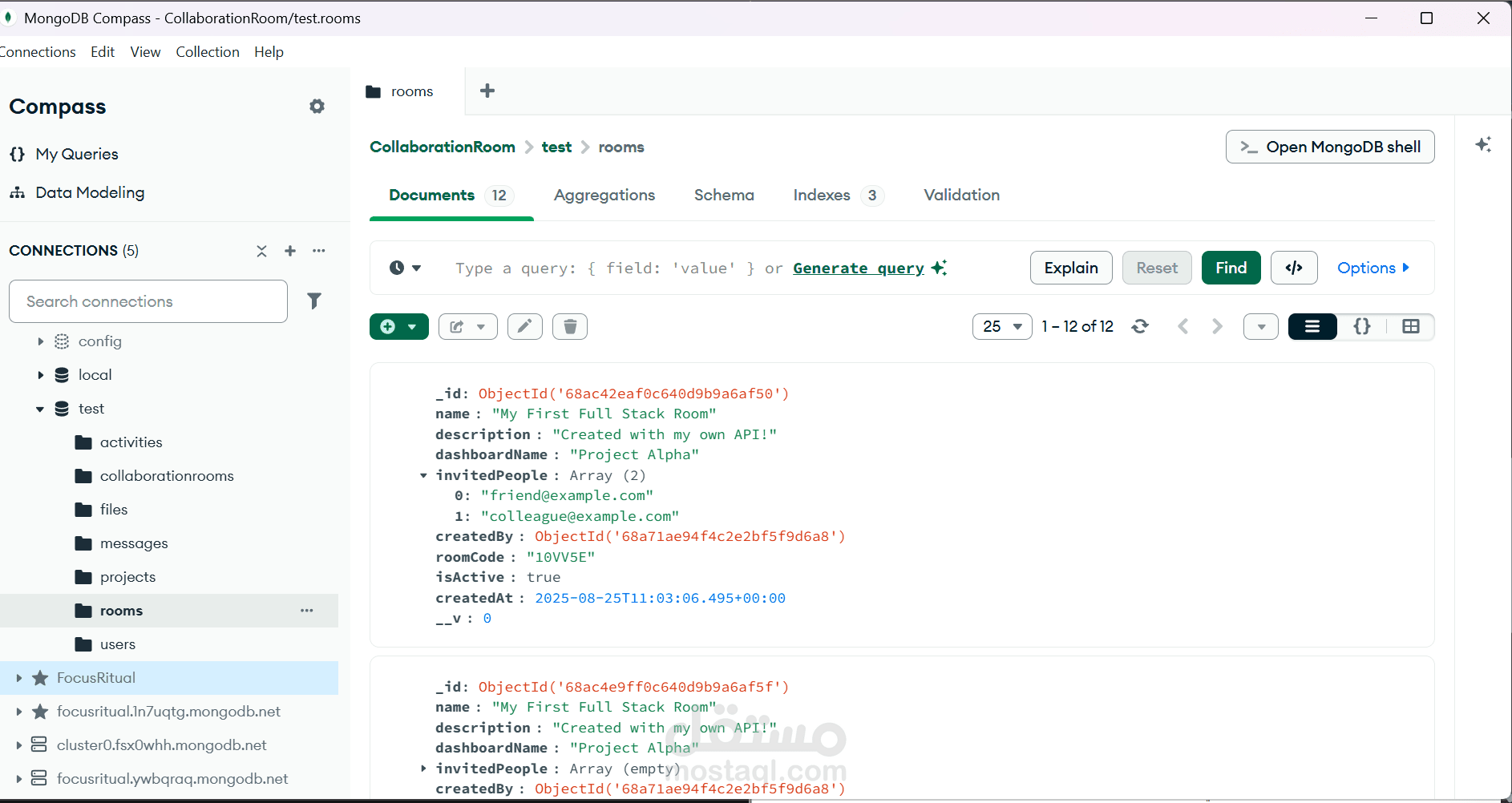The width and height of the screenshot is (1512, 803).
Task: Switch to the Schema tab
Action: tap(724, 195)
